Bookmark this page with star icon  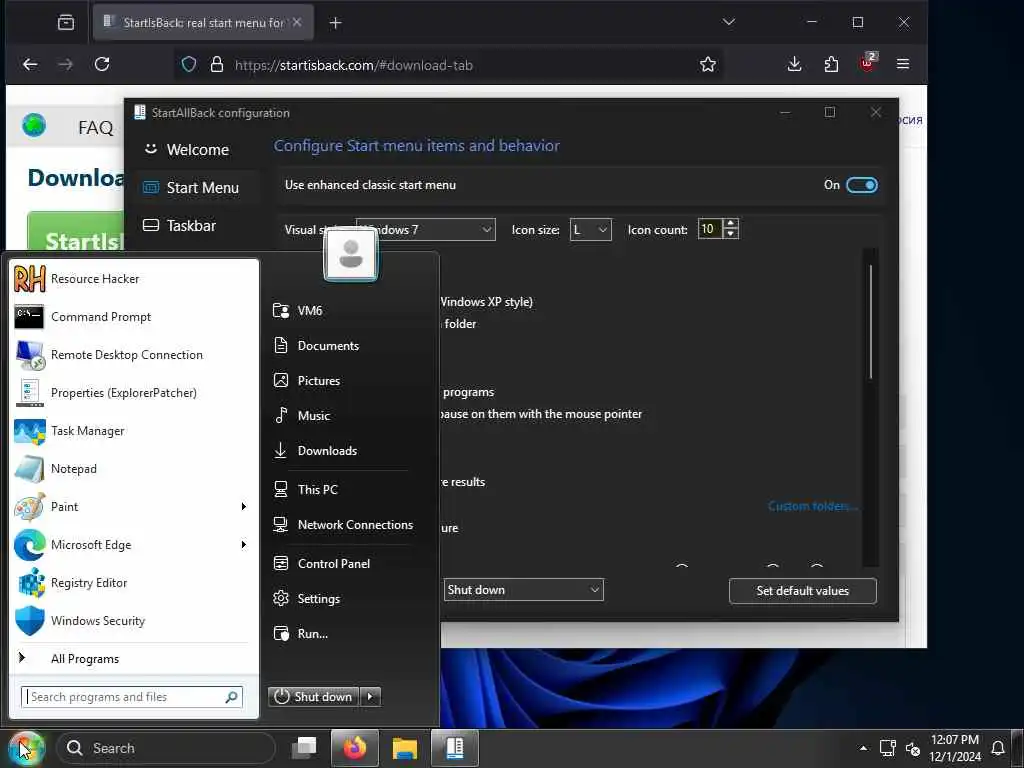click(x=708, y=64)
